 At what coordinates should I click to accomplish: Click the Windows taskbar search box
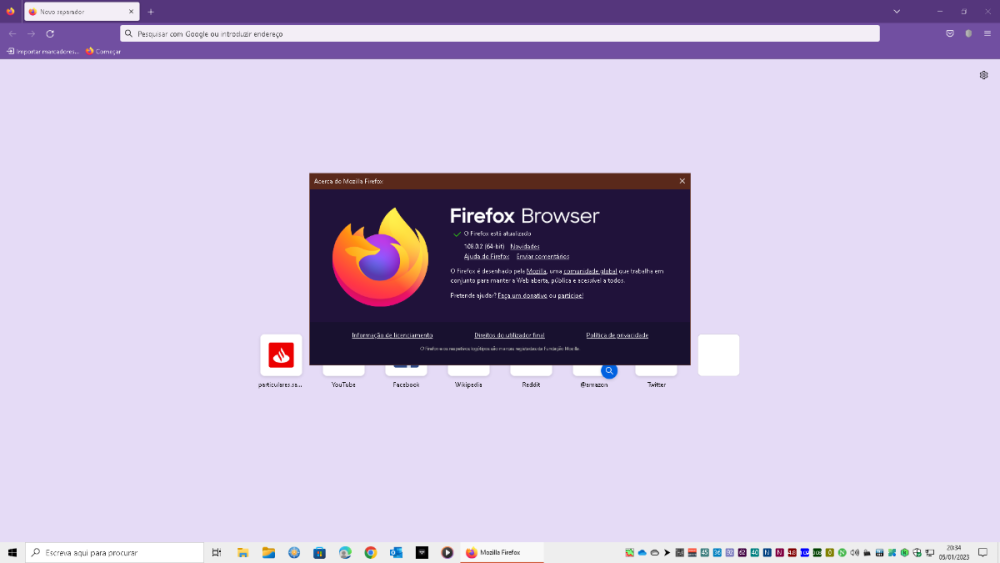(x=115, y=552)
